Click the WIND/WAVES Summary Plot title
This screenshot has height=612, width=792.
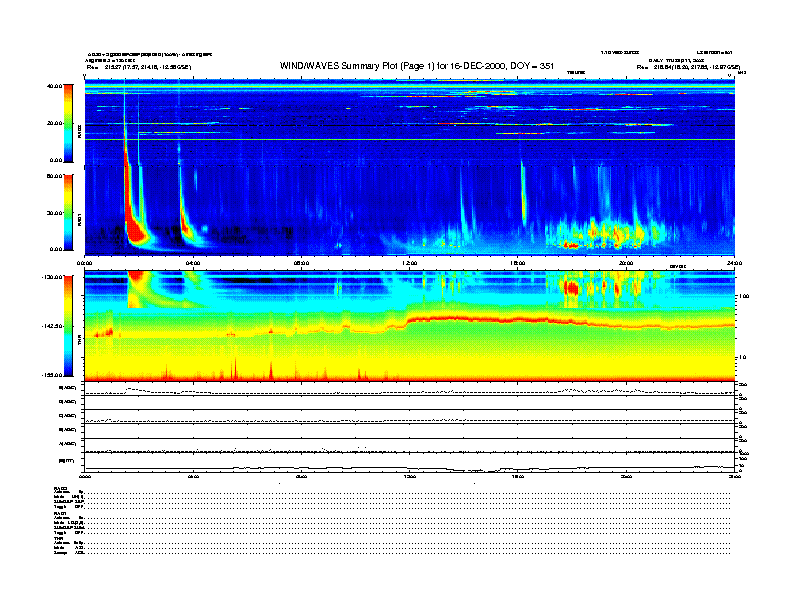click(x=417, y=66)
